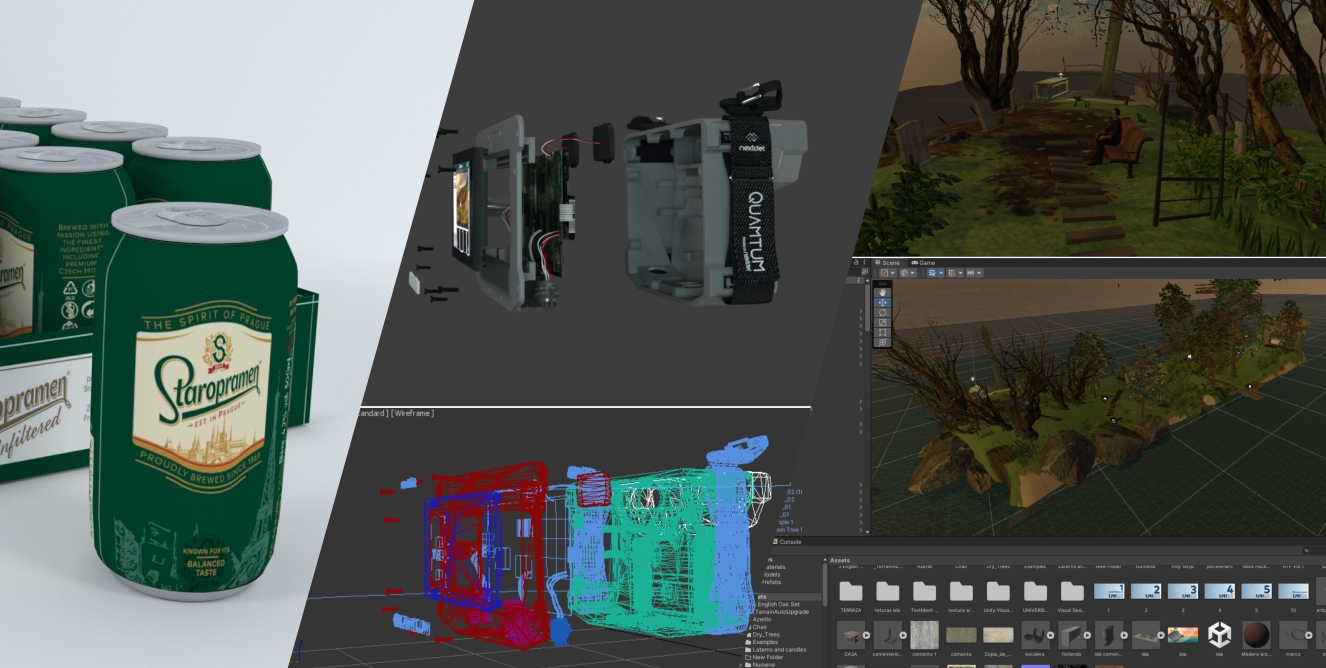Open the TERRAZA folder
Screen dimensions: 1326x668
(x=851, y=594)
